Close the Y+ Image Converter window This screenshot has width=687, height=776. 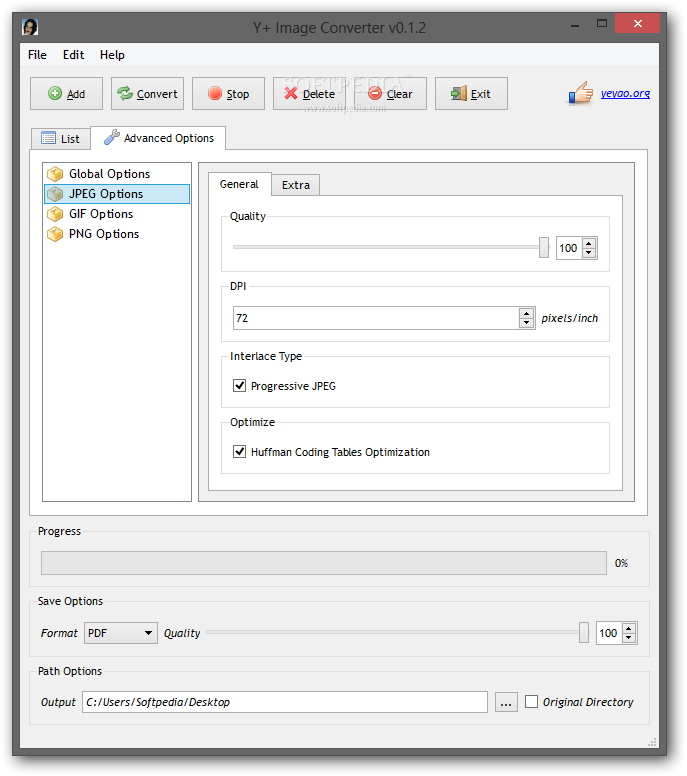[x=638, y=24]
